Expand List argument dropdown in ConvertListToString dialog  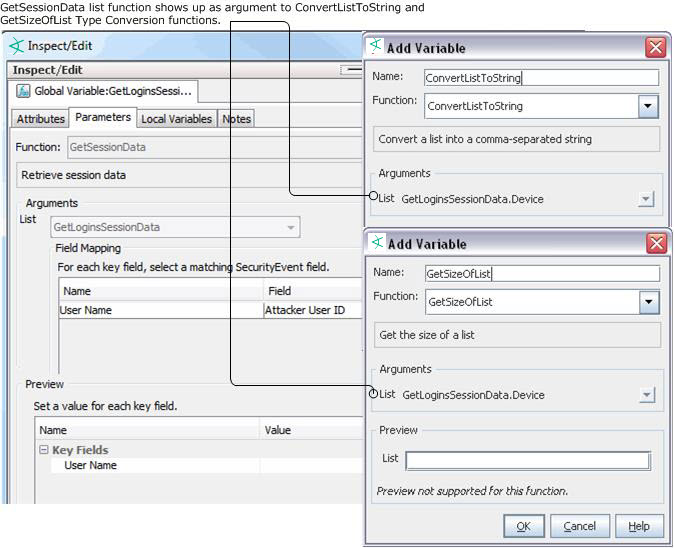pyautogui.click(x=646, y=199)
